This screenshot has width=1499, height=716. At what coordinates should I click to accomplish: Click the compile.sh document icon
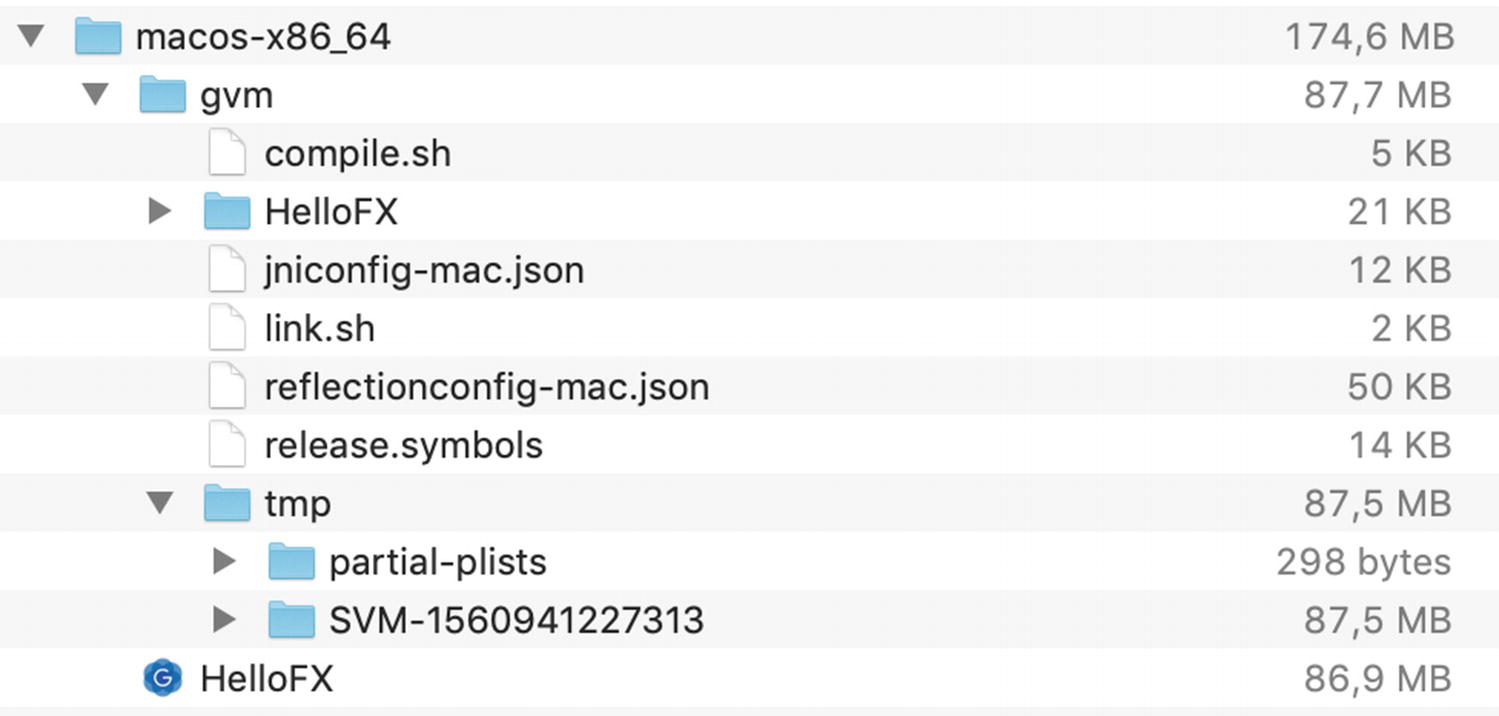click(x=226, y=152)
